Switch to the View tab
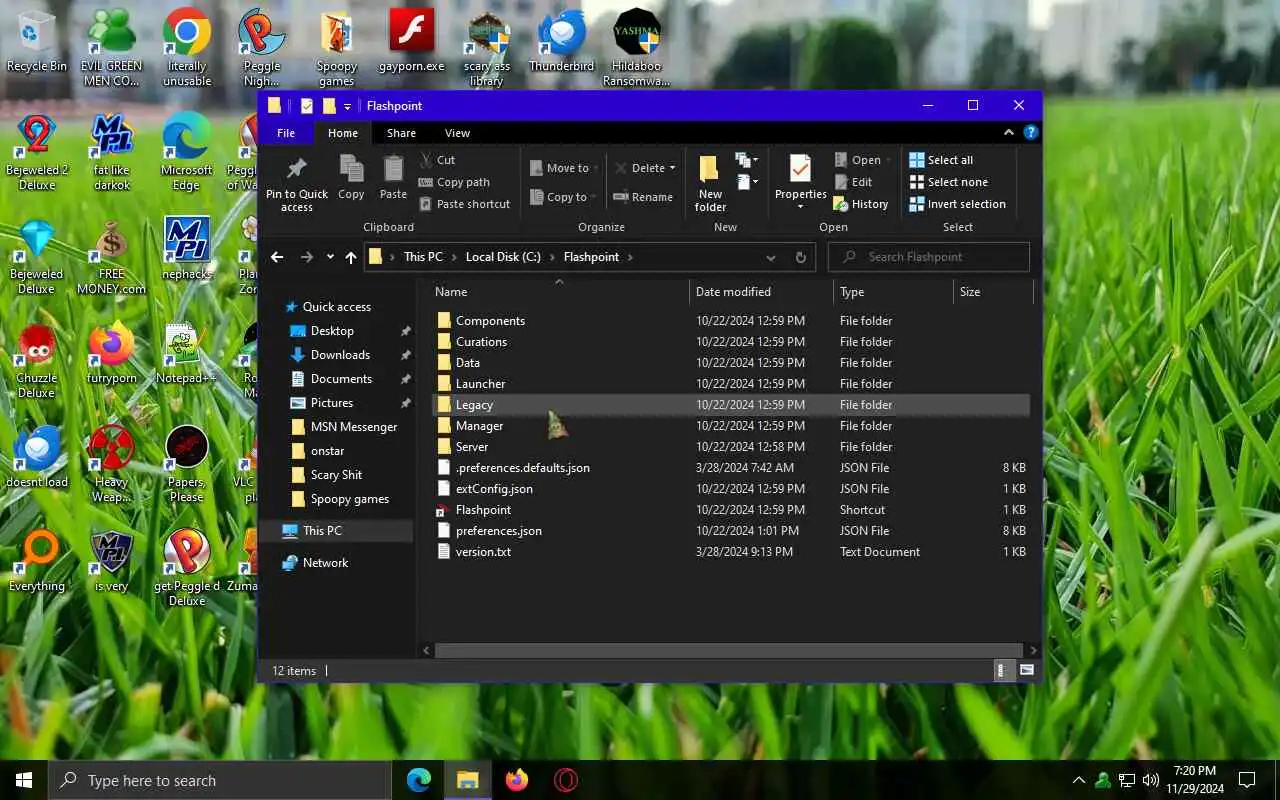 (457, 133)
